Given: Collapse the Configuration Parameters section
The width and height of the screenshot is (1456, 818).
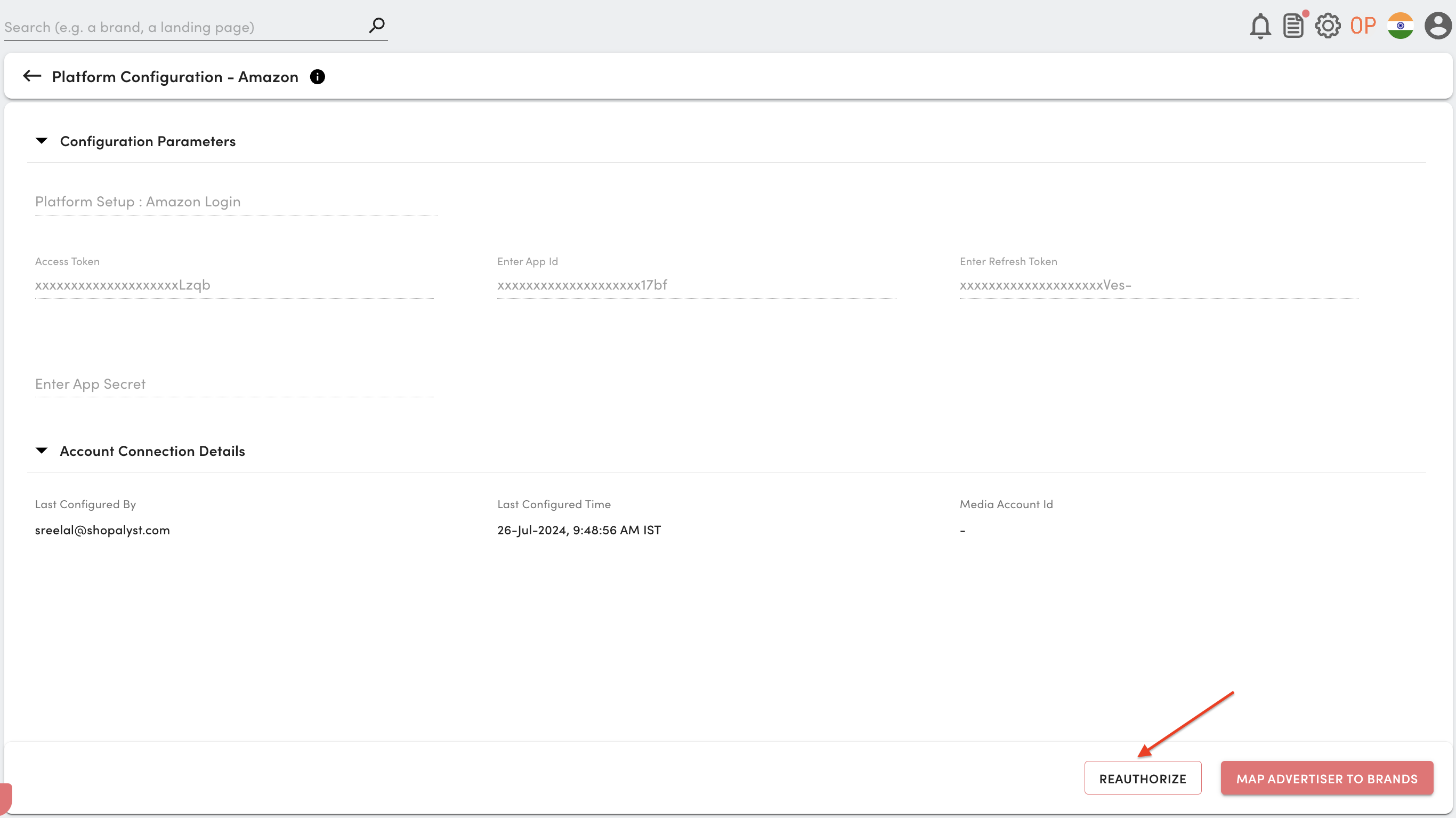Looking at the screenshot, I should [x=42, y=141].
